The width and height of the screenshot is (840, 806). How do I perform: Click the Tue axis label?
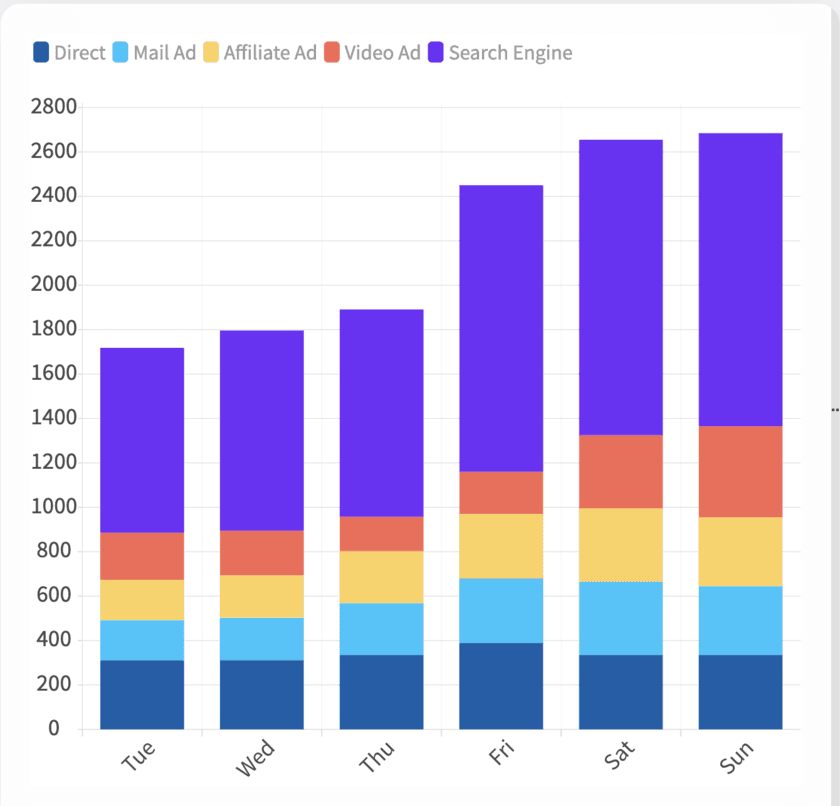tap(138, 756)
